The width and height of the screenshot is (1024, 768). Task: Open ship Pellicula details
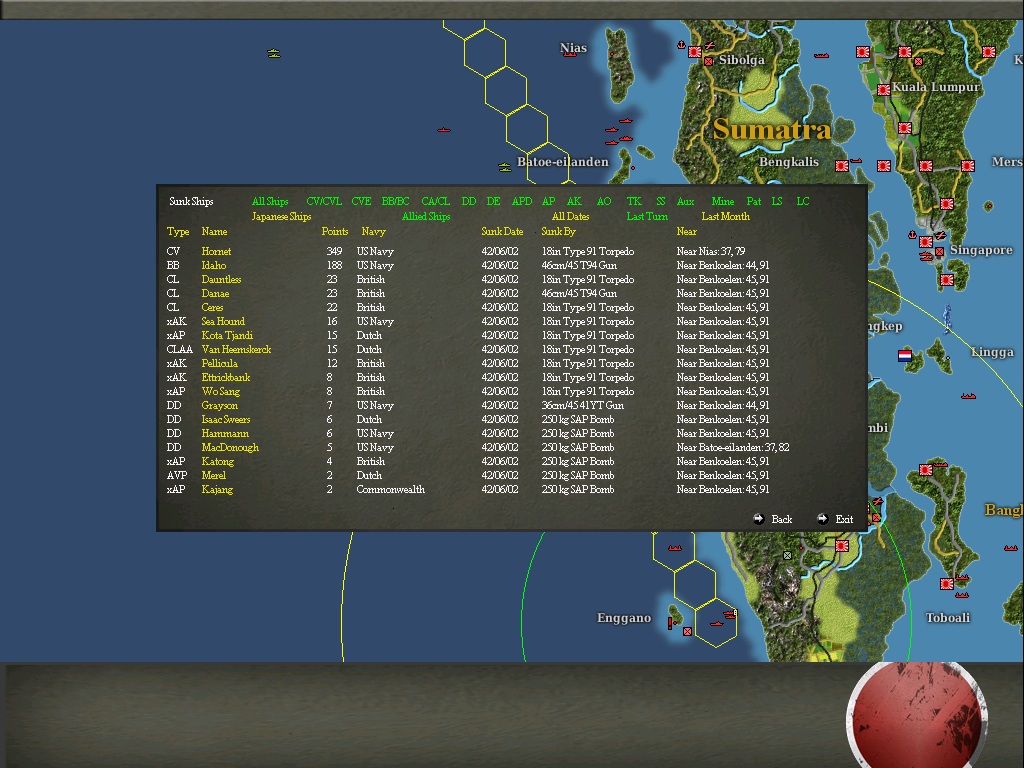pos(219,363)
